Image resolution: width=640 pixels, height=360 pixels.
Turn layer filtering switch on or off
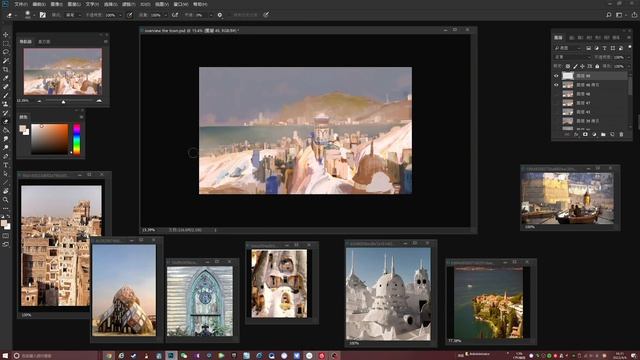pos(630,47)
